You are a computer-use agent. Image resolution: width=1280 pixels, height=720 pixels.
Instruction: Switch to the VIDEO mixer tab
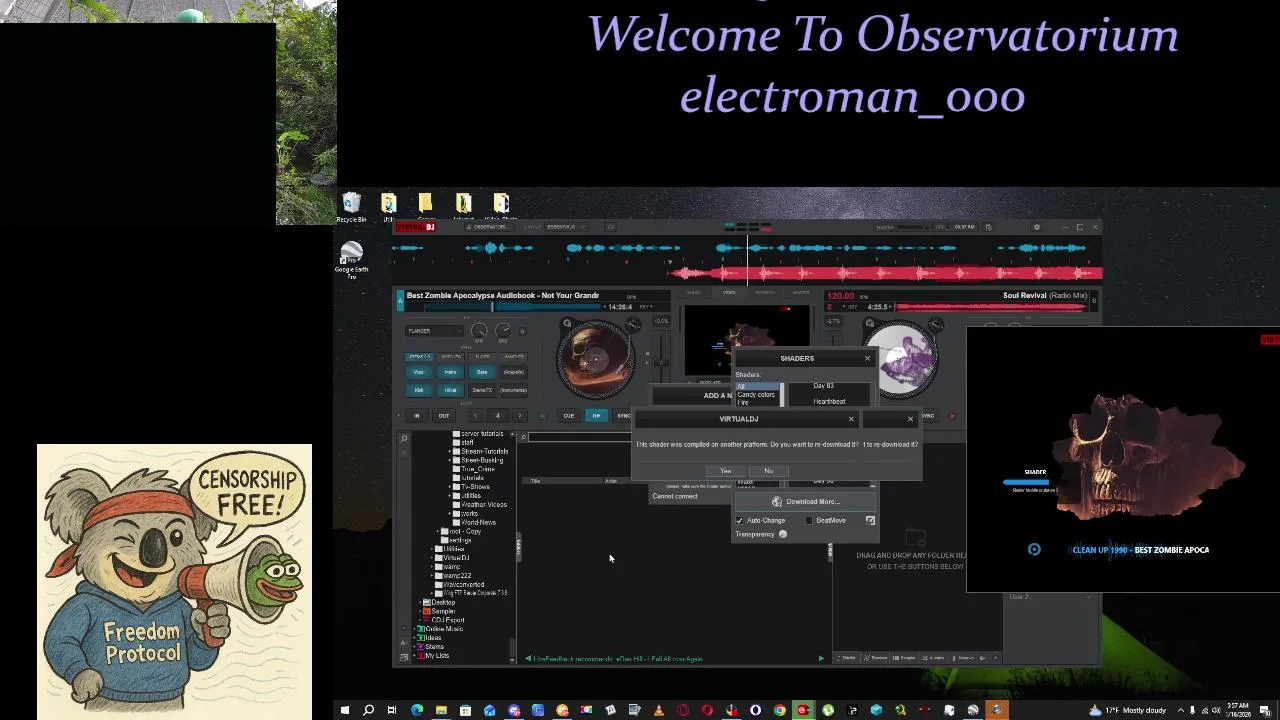(x=729, y=292)
